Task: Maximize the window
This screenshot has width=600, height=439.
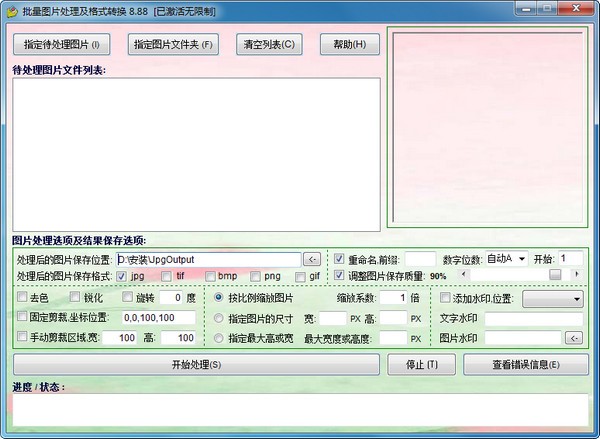Action: click(547, 8)
